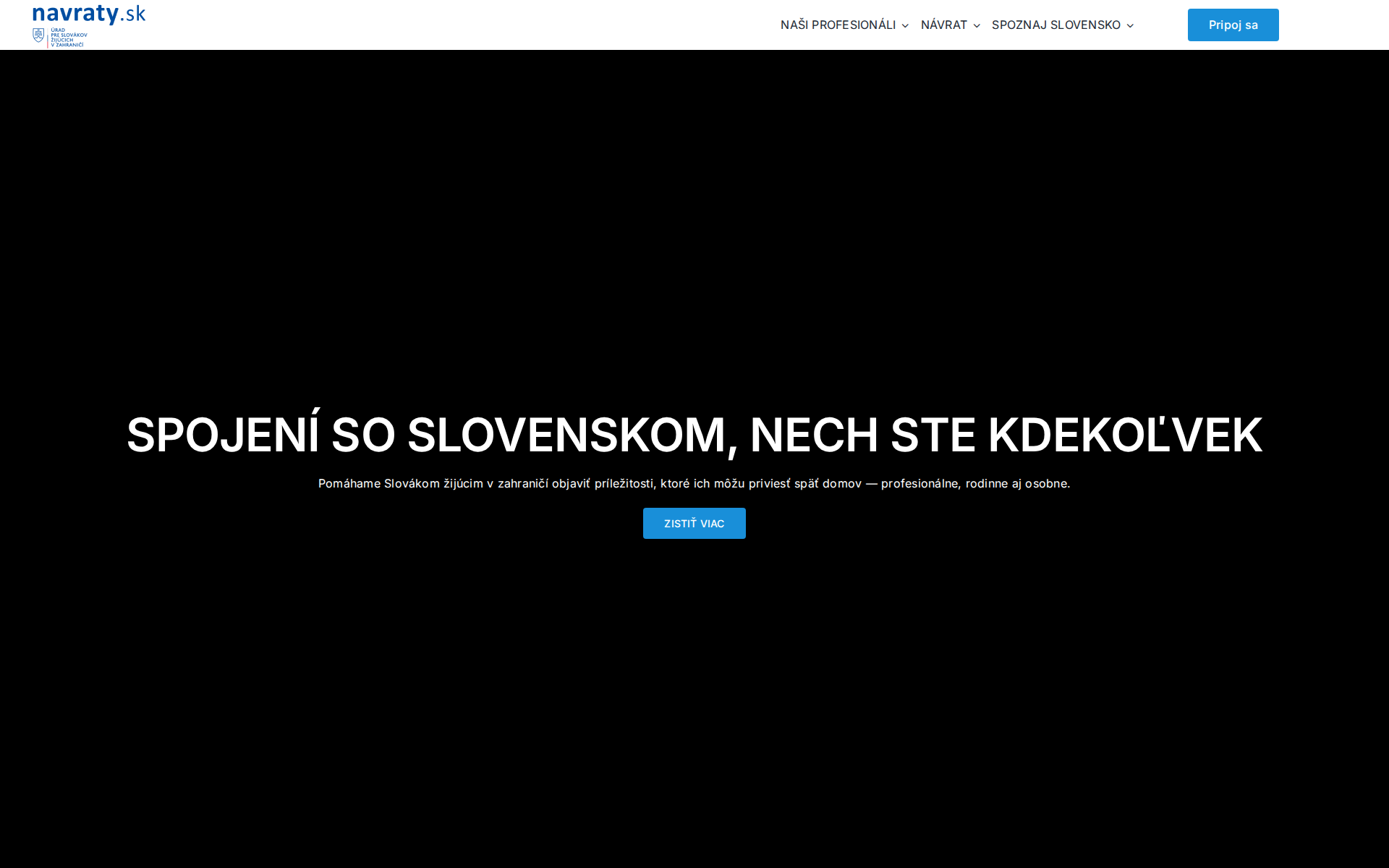Expand the chevron next to SPOZNAJ SLOVENSKO
The height and width of the screenshot is (868, 1389).
(1130, 25)
